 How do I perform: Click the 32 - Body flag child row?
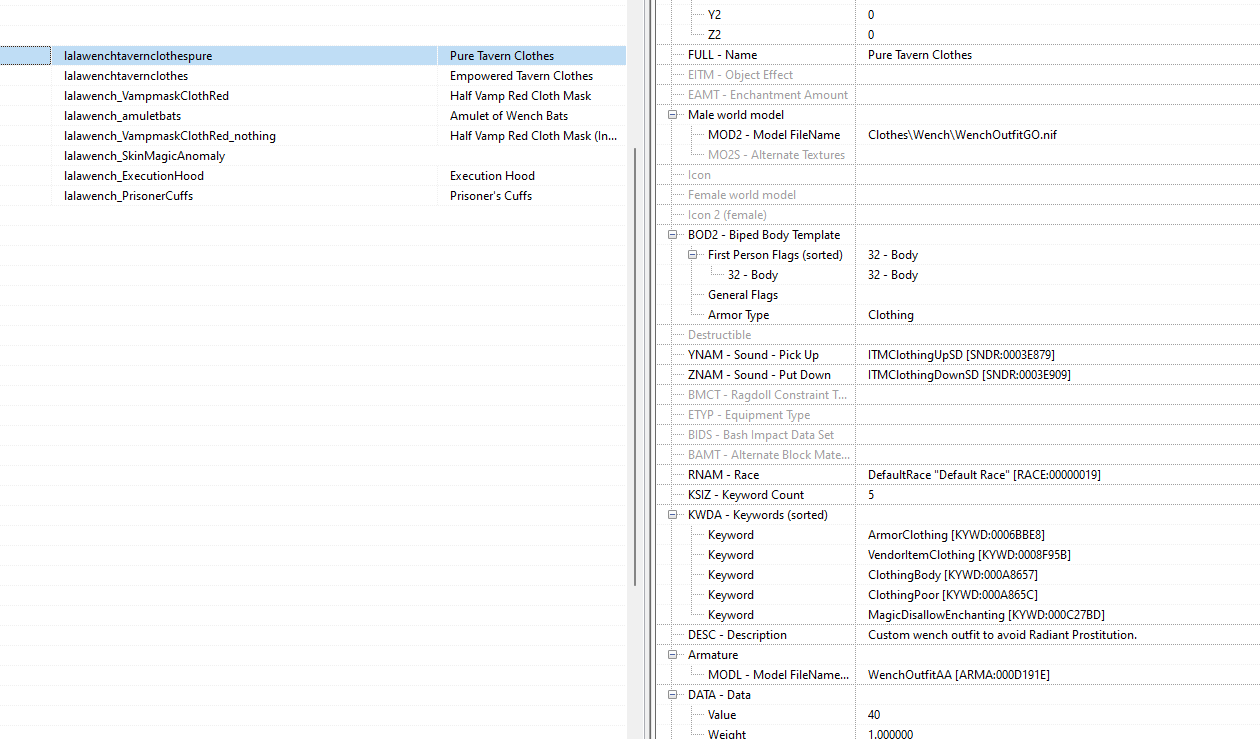[958, 275]
